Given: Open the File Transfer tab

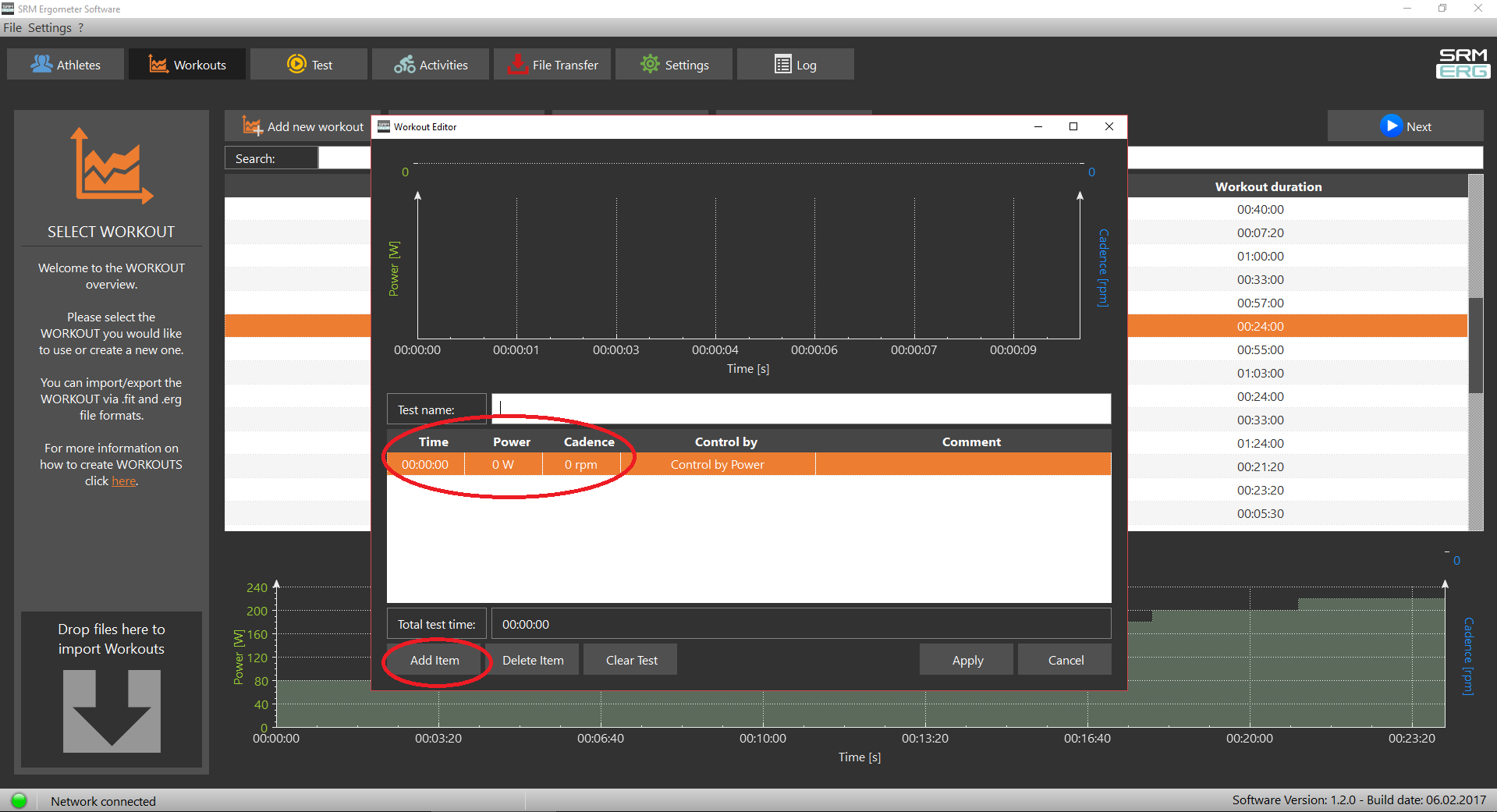Looking at the screenshot, I should 552,65.
